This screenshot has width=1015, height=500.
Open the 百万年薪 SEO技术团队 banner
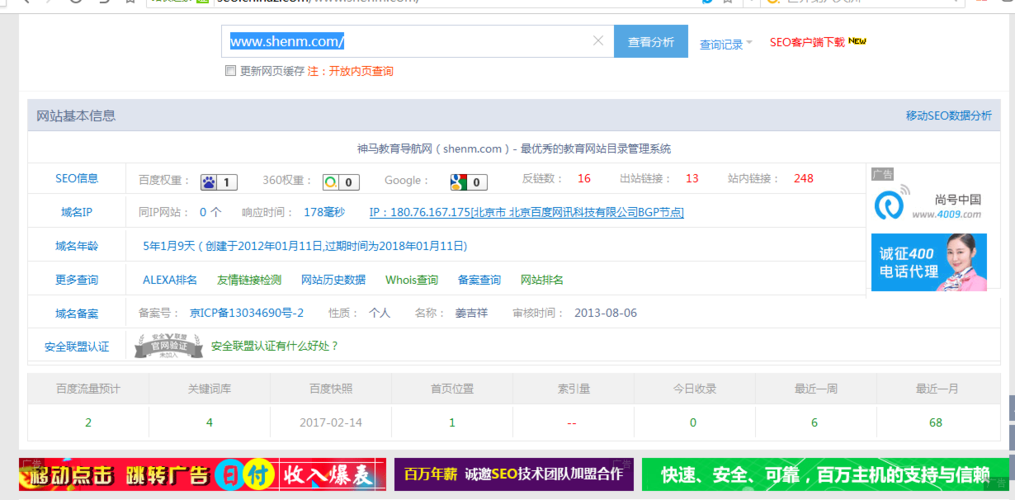coord(514,475)
